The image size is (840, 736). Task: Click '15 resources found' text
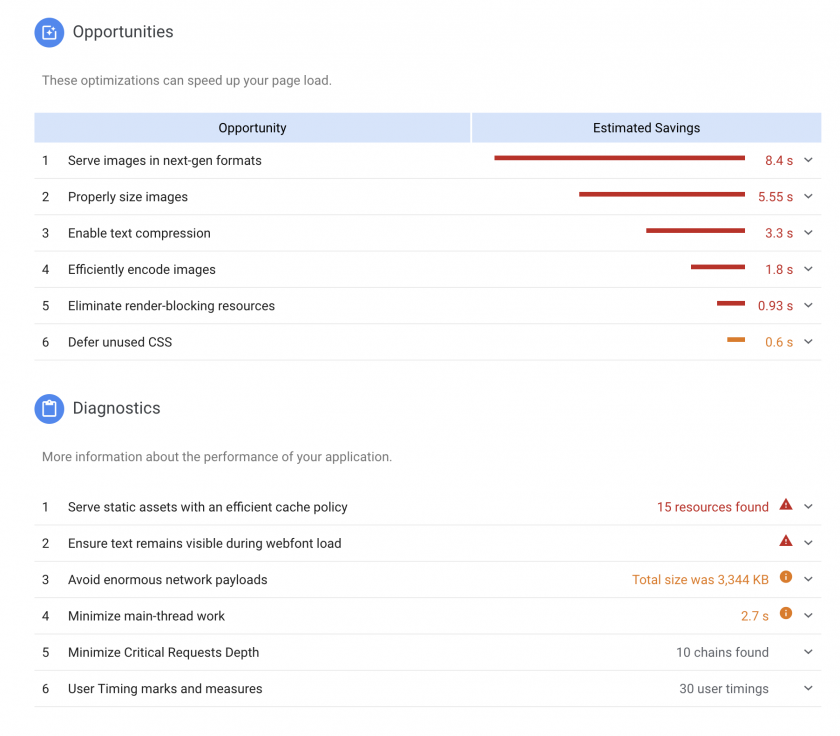tap(712, 507)
